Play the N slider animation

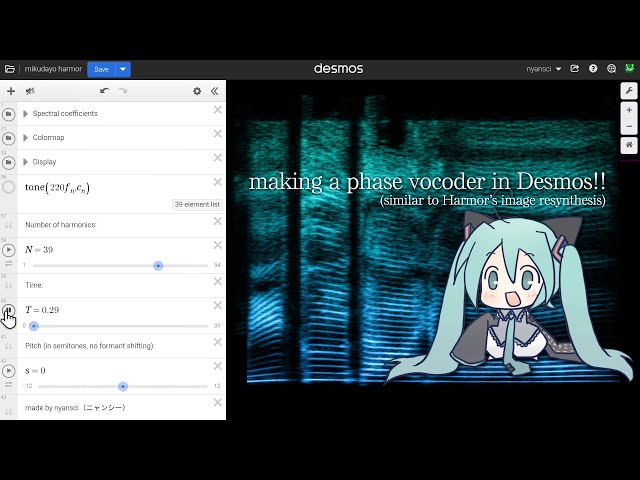pyautogui.click(x=9, y=250)
